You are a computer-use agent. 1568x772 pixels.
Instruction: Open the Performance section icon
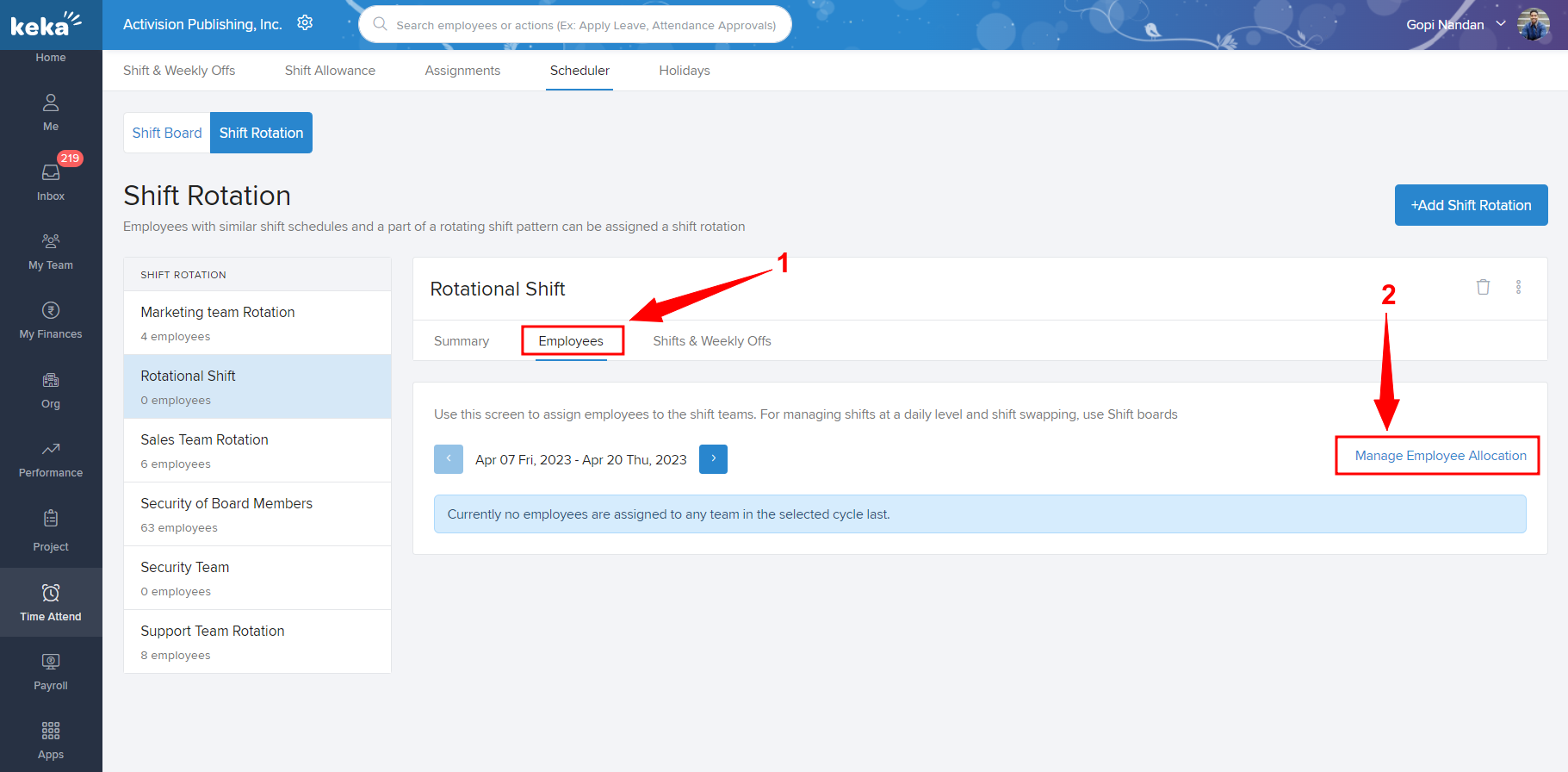pos(51,449)
